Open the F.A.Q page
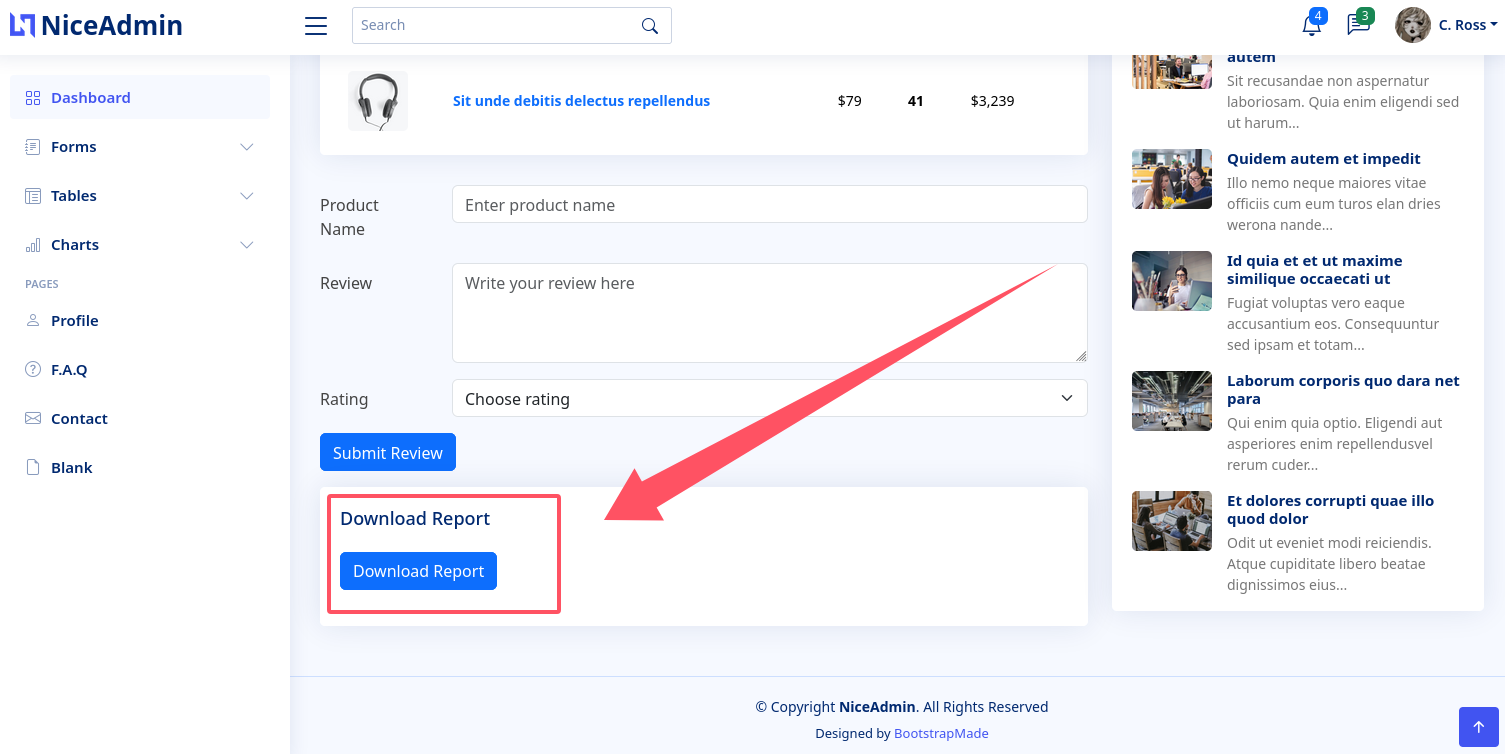 [69, 370]
